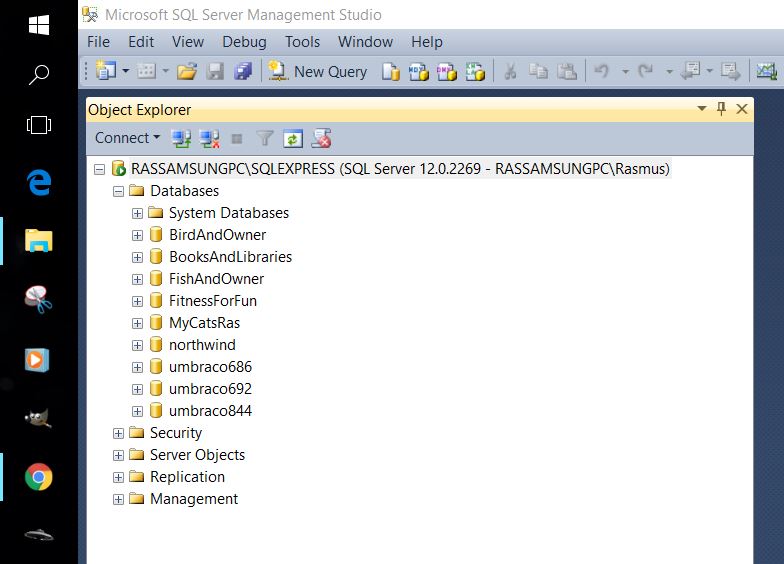Expand the Security folder node

coord(118,433)
